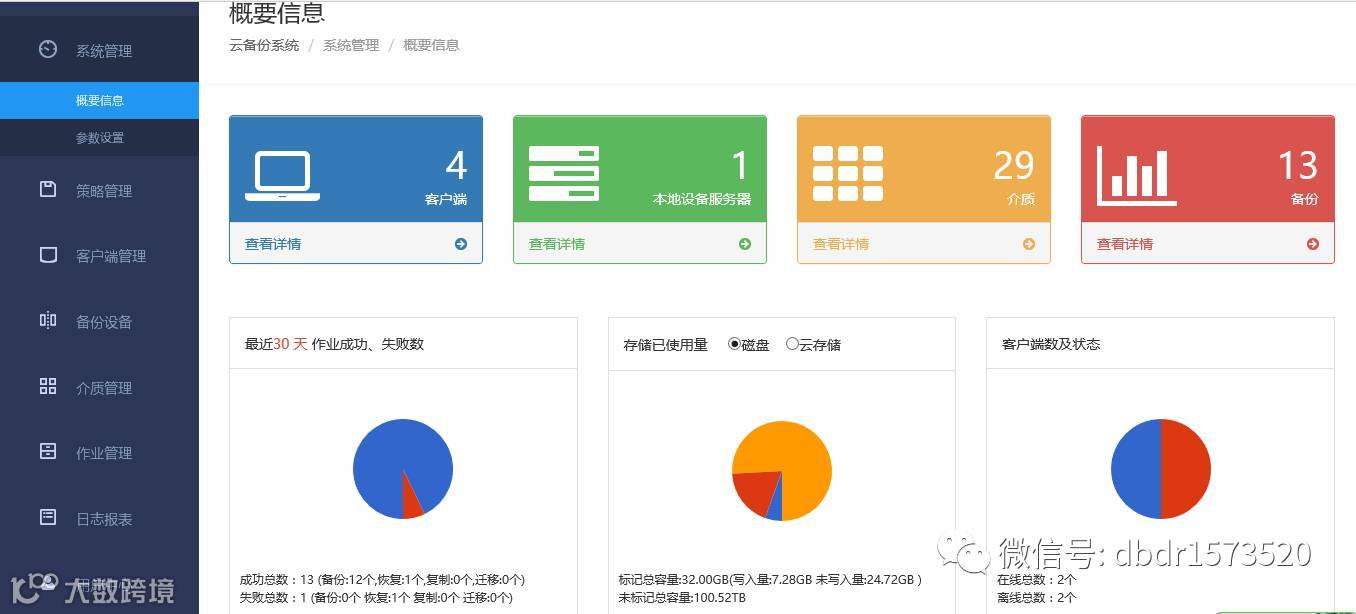Click the green arrow icon on 本地设备服务器 card
This screenshot has height=614, width=1356.
745,244
